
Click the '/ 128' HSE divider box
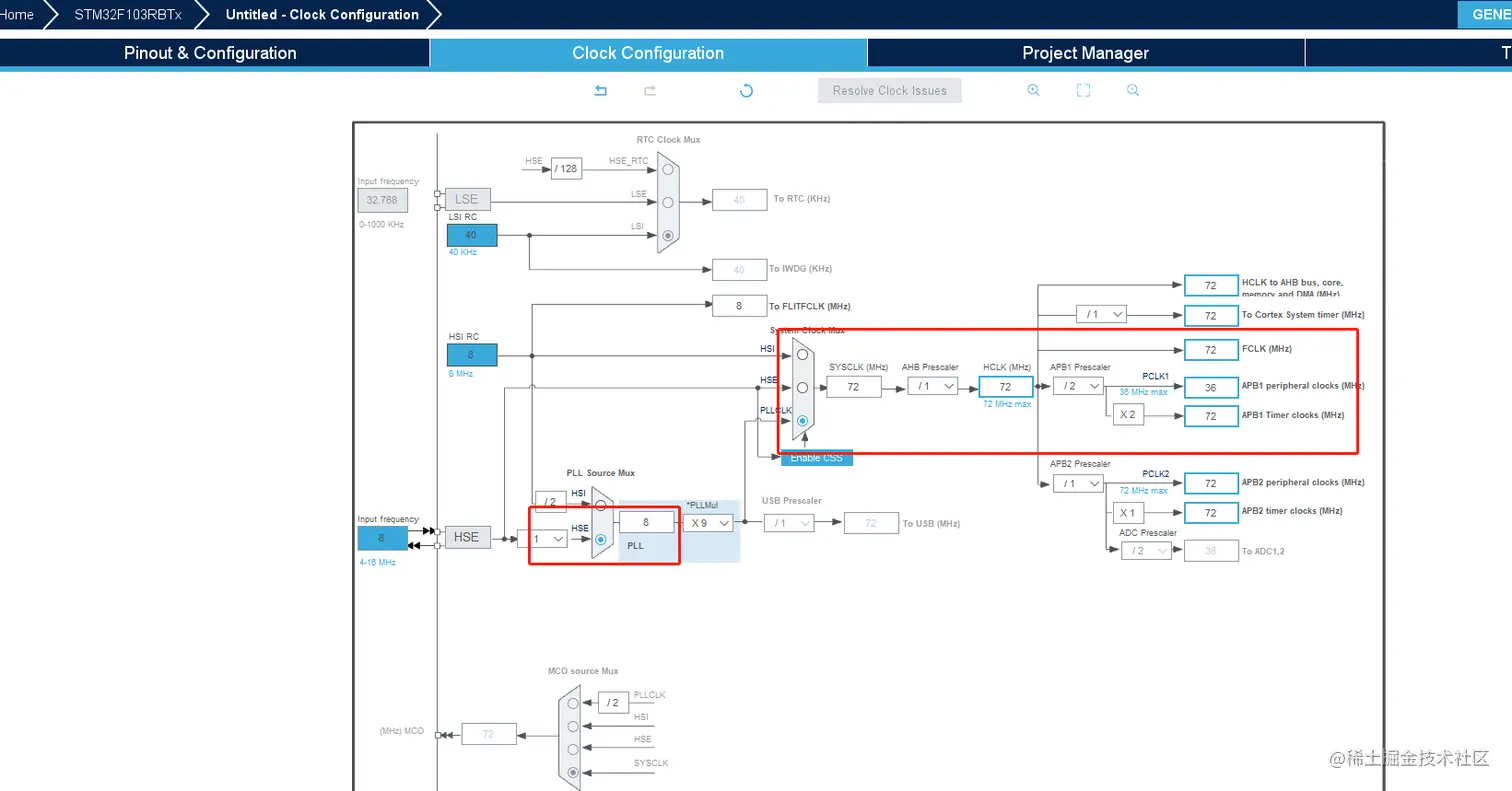click(566, 168)
